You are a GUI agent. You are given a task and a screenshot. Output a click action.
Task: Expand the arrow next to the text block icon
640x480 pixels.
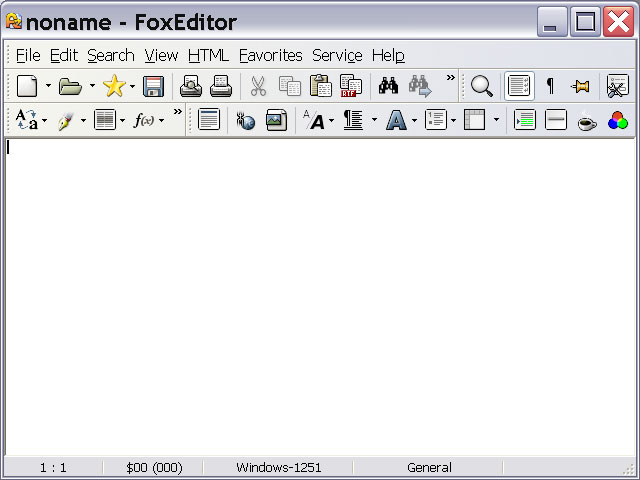pyautogui.click(x=122, y=120)
